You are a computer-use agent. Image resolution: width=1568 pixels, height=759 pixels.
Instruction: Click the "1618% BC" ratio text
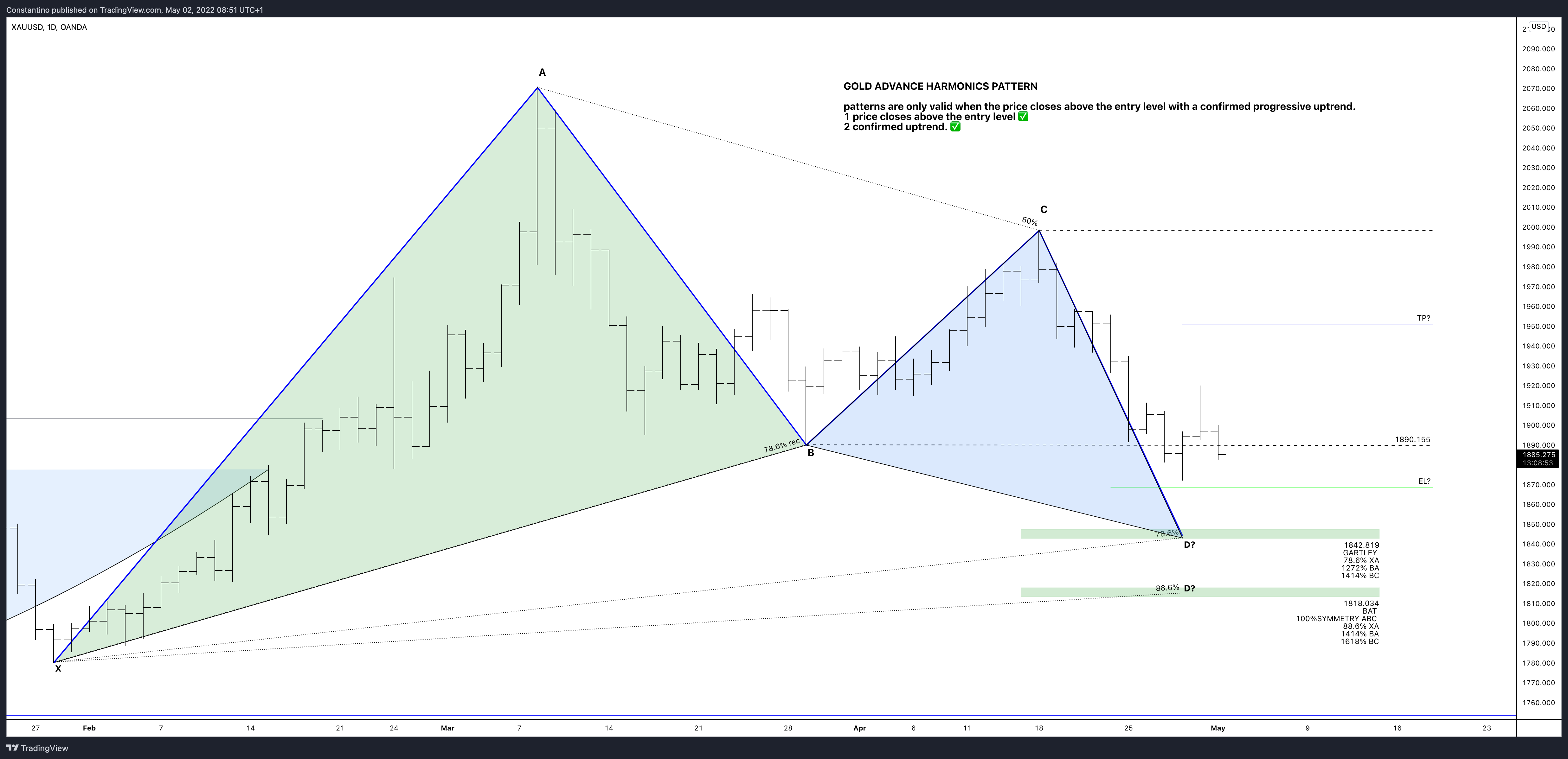(x=1360, y=641)
